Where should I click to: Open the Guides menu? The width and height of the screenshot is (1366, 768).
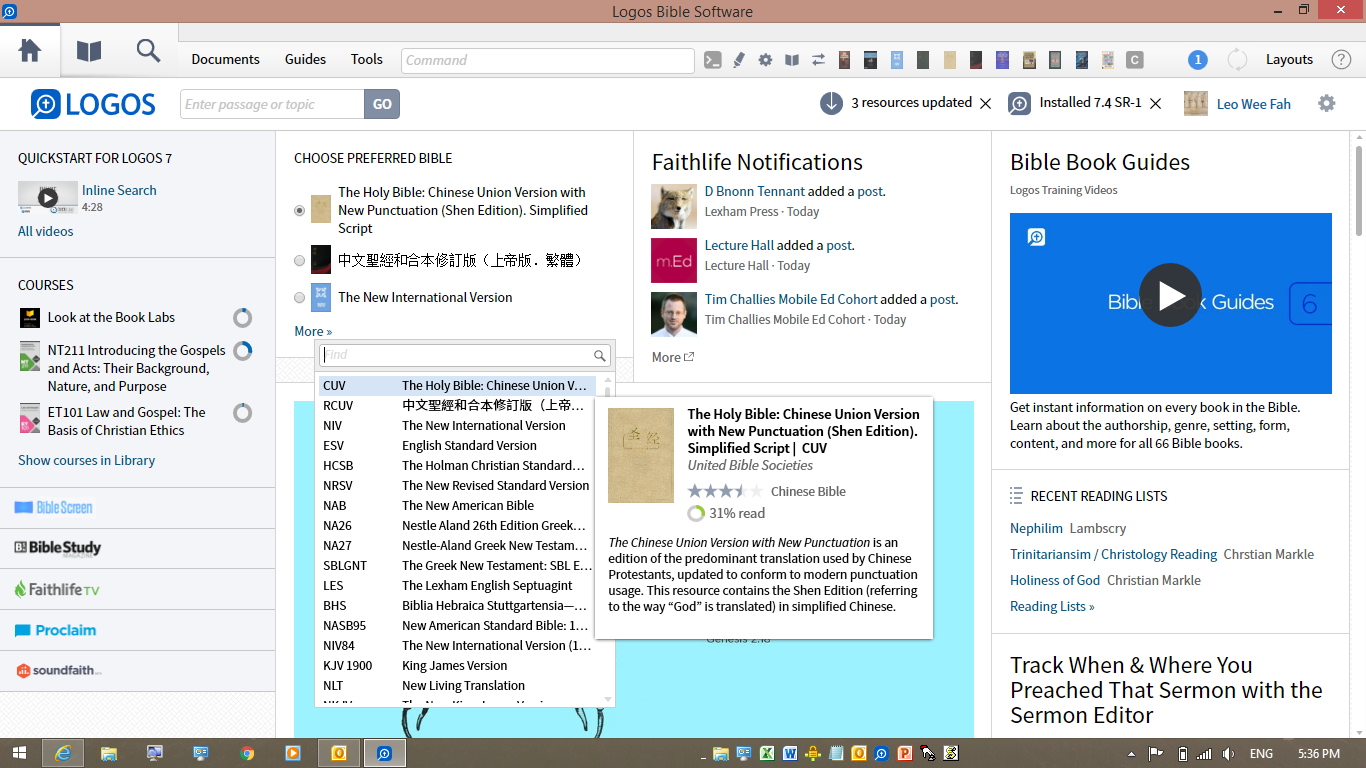(x=305, y=60)
